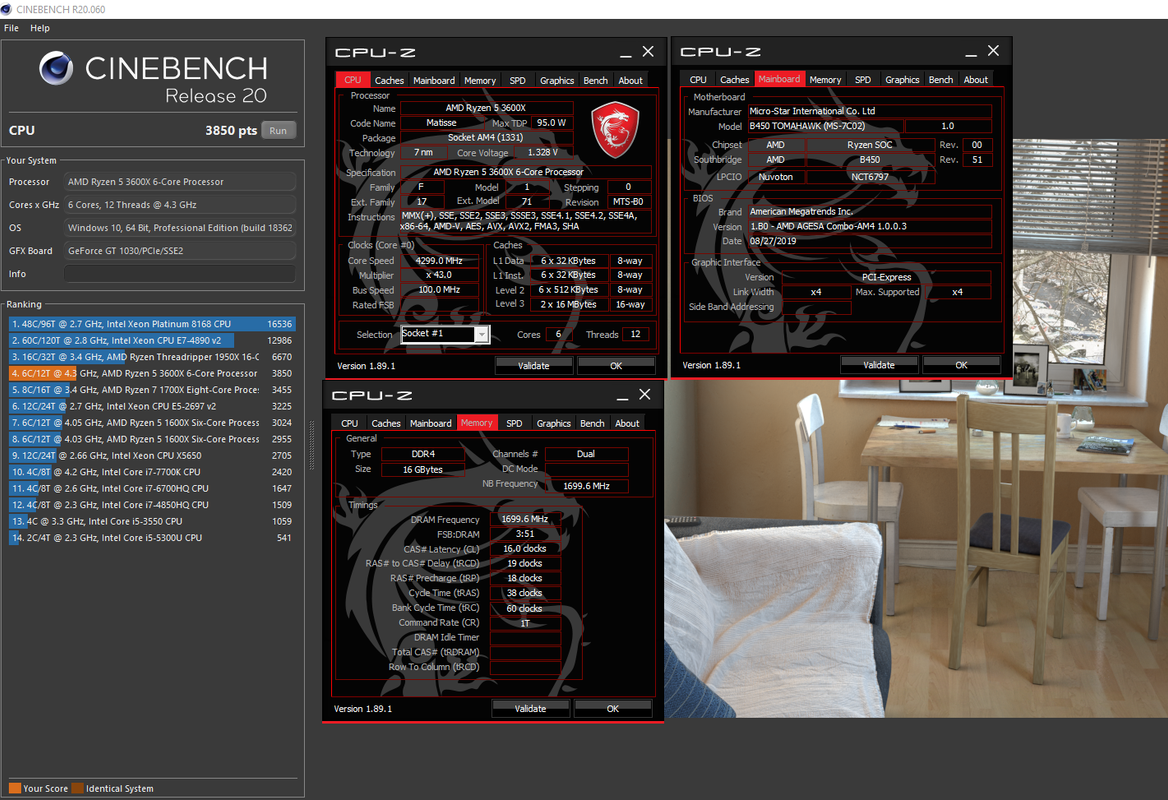Viewport: 1168px width, 800px height.
Task: Click the DRAM Frequency value 1699.6 MHz
Action: (524, 519)
